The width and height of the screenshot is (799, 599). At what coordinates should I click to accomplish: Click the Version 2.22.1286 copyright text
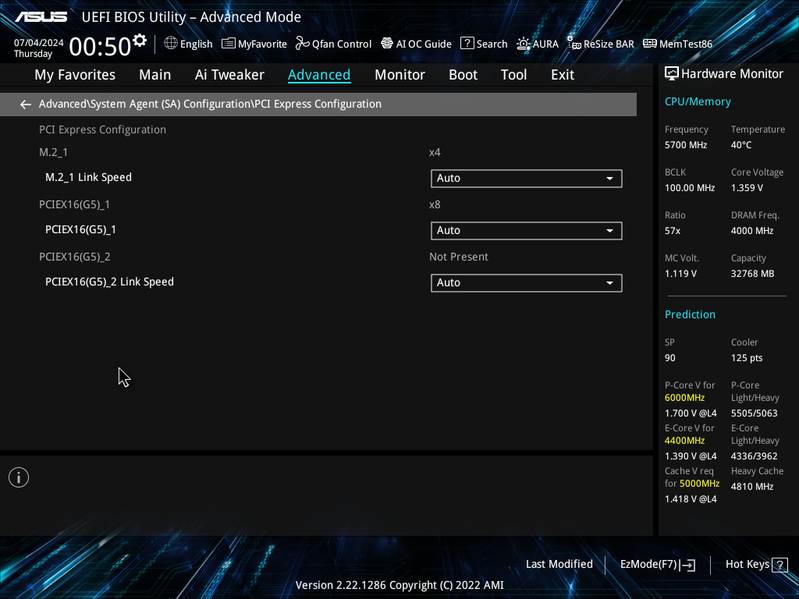tap(400, 585)
